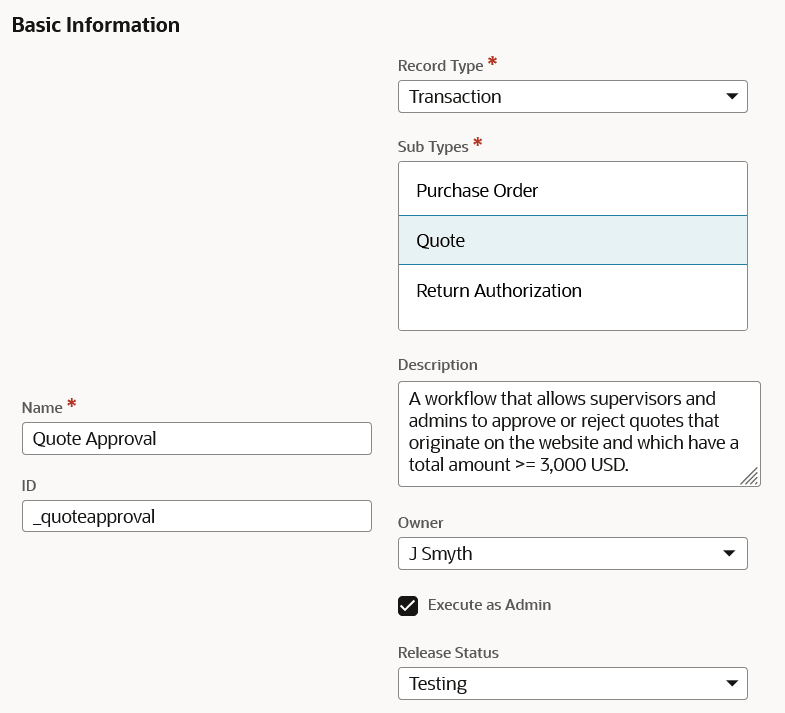Click the Execute as Admin label
This screenshot has height=713, width=785.
coord(489,605)
